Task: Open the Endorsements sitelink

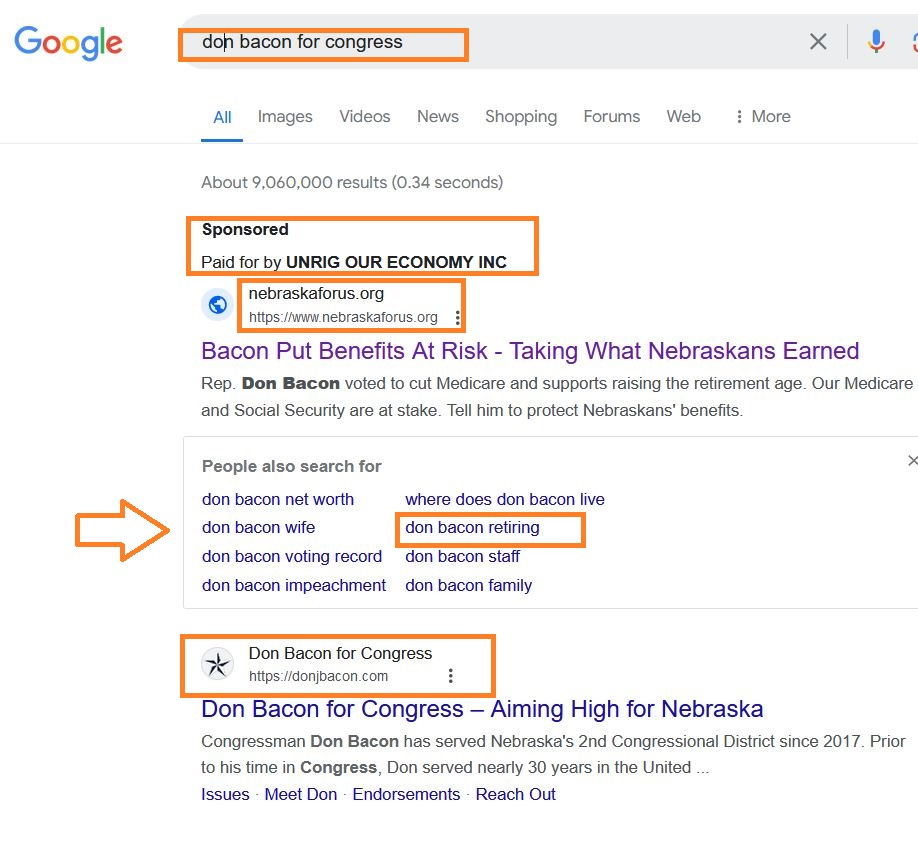Action: (x=406, y=795)
